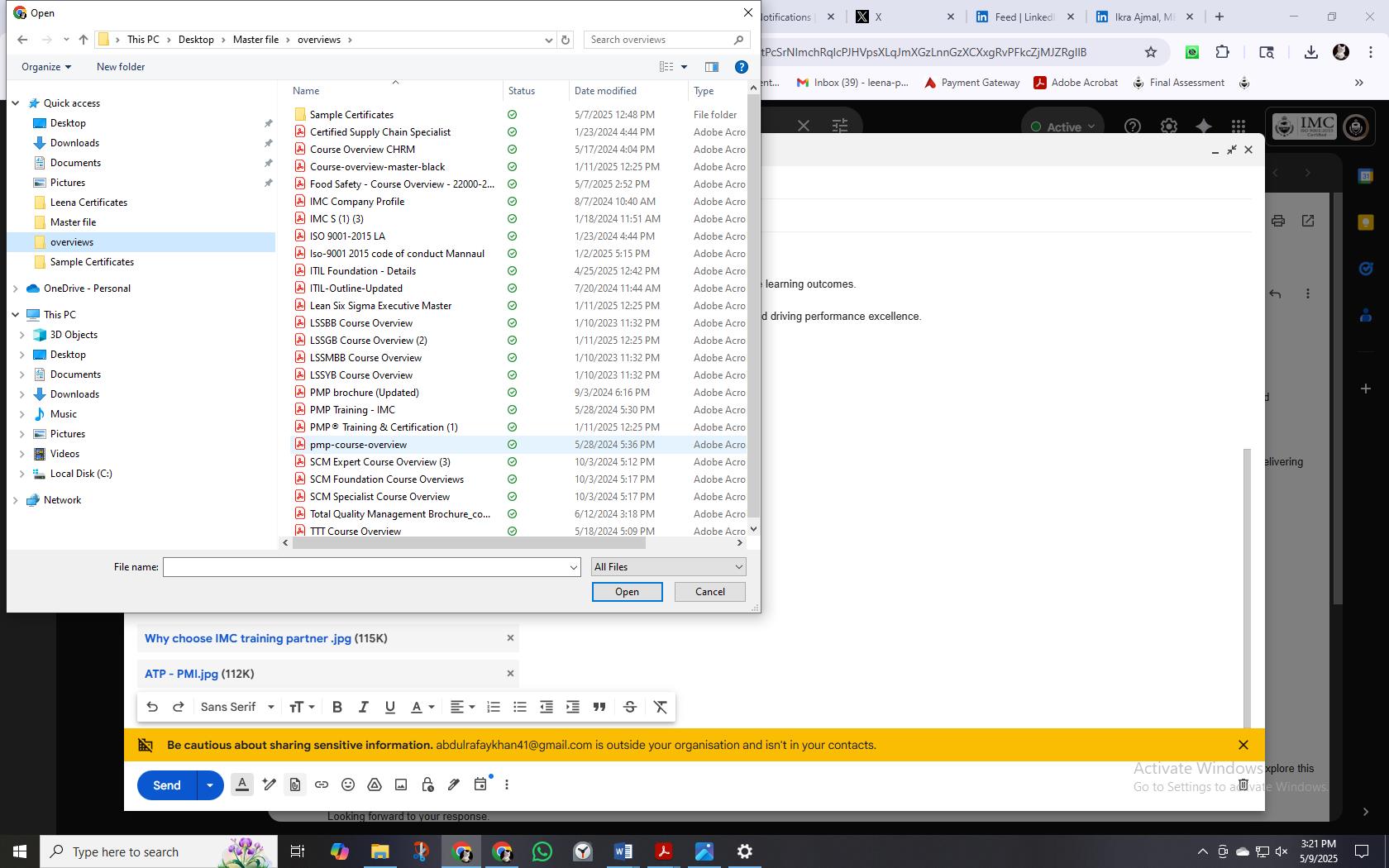Insert a numbered list in compose

point(494,707)
